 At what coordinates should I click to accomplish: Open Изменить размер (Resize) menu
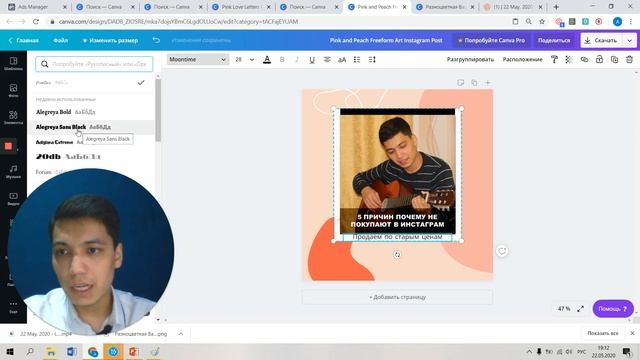point(110,40)
